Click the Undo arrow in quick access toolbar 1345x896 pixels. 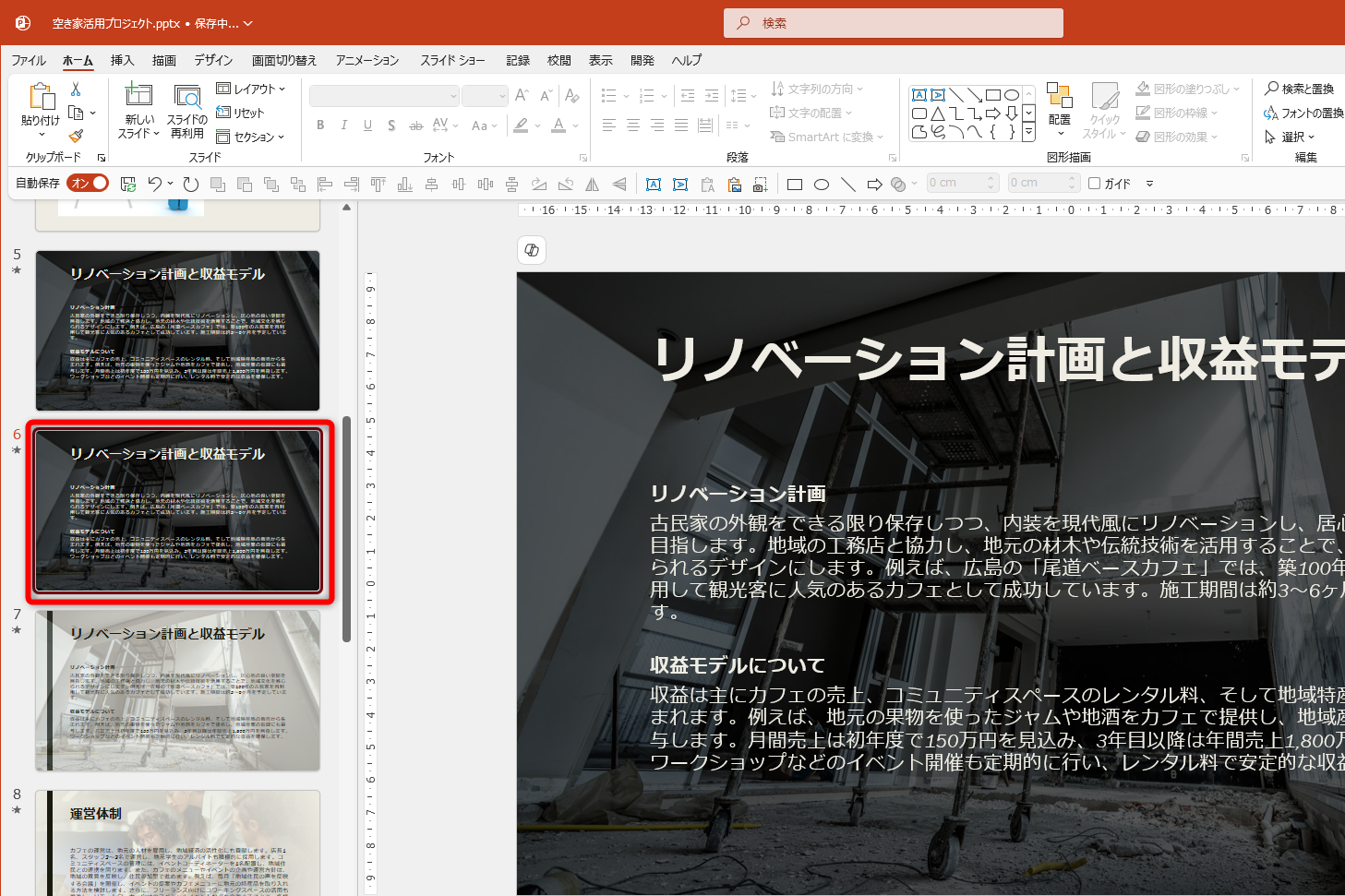coord(154,184)
